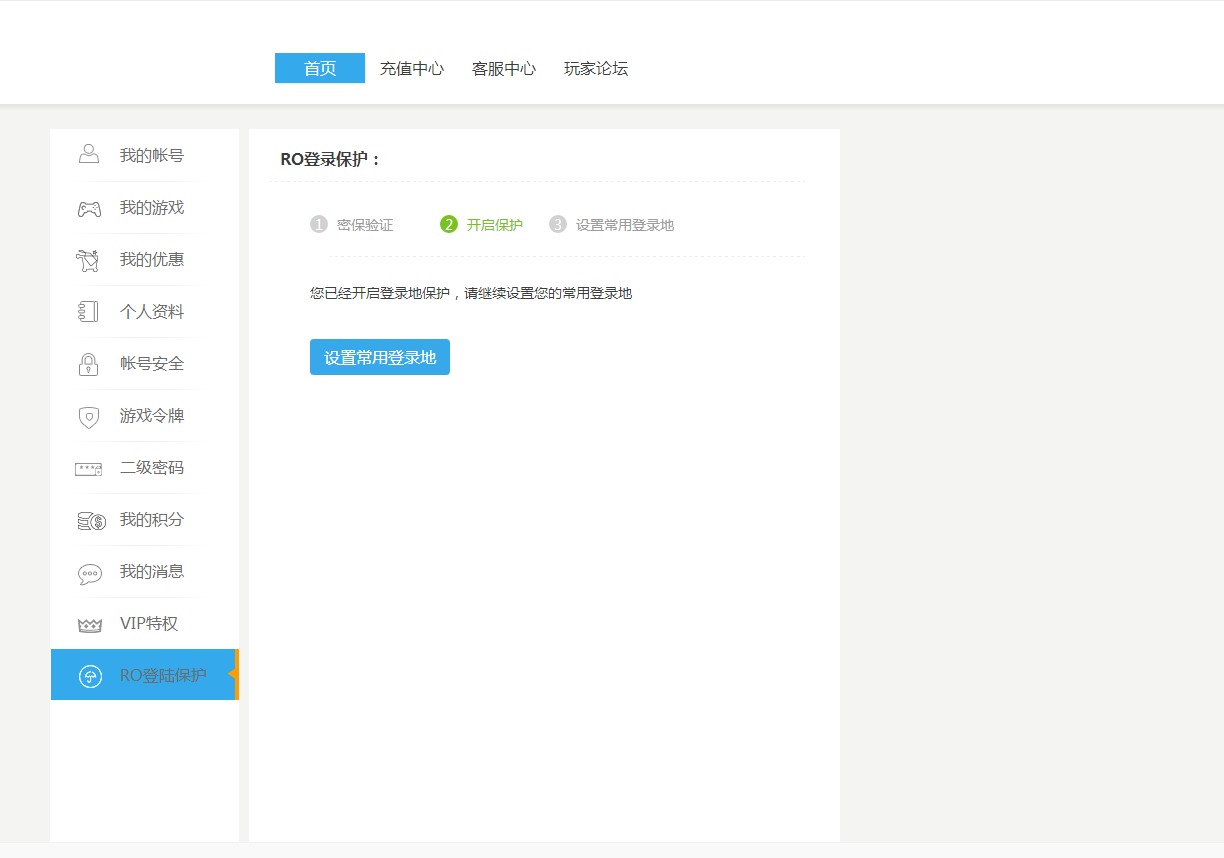
Task: Select VIP特权 sidebar label
Action: [149, 623]
